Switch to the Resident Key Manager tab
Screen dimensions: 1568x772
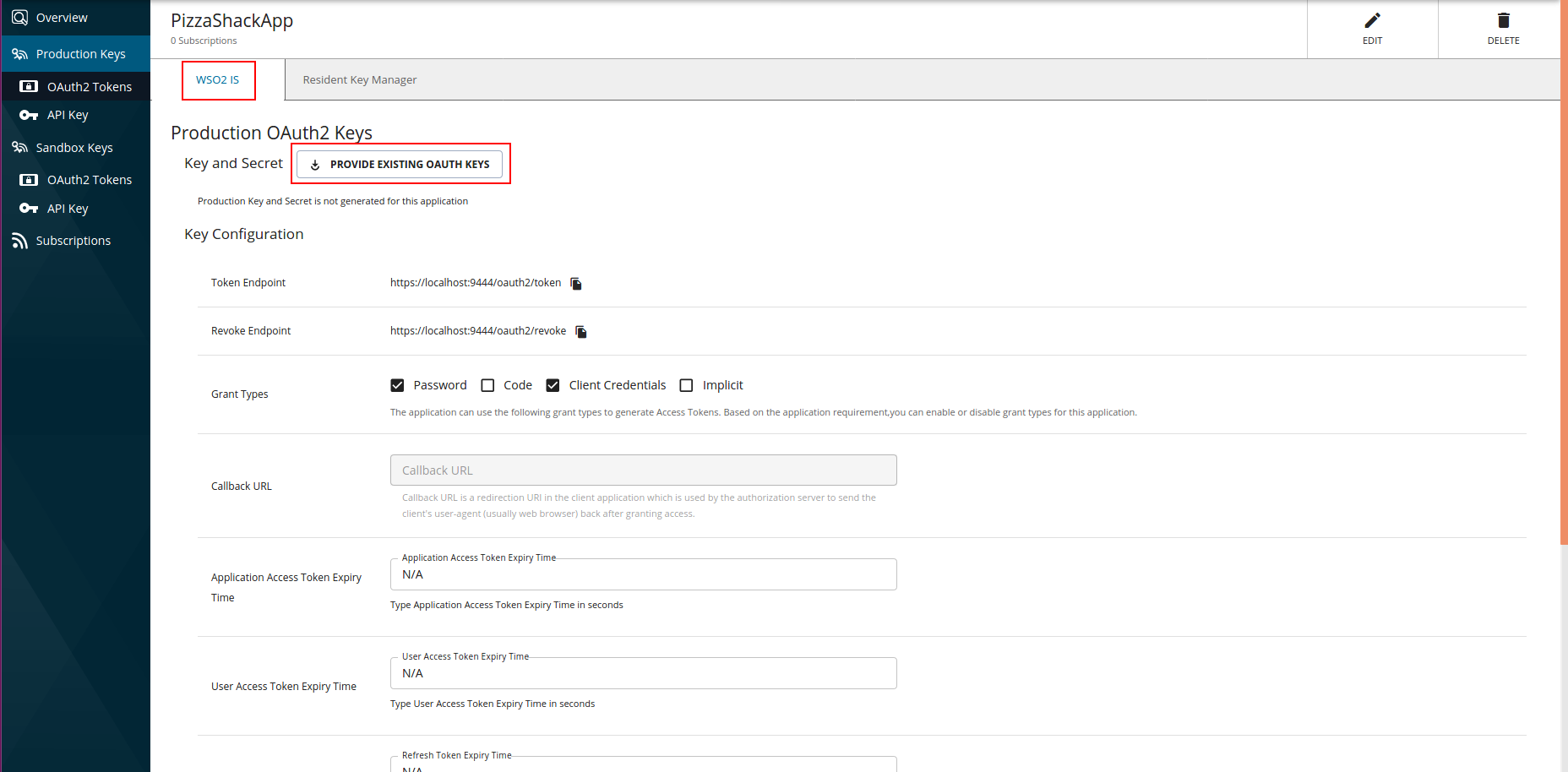click(x=359, y=80)
